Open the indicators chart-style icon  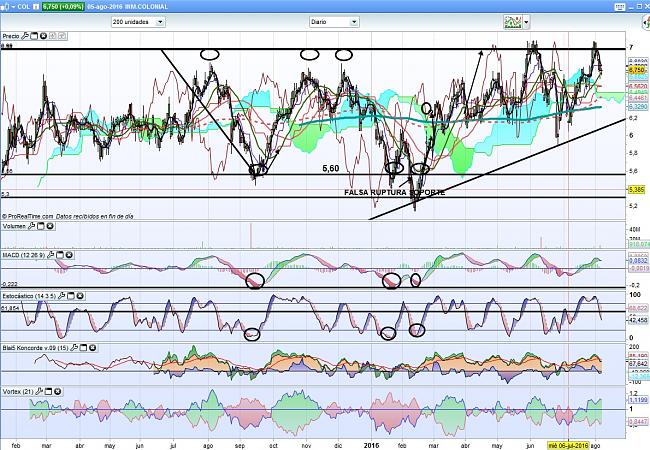[x=513, y=22]
